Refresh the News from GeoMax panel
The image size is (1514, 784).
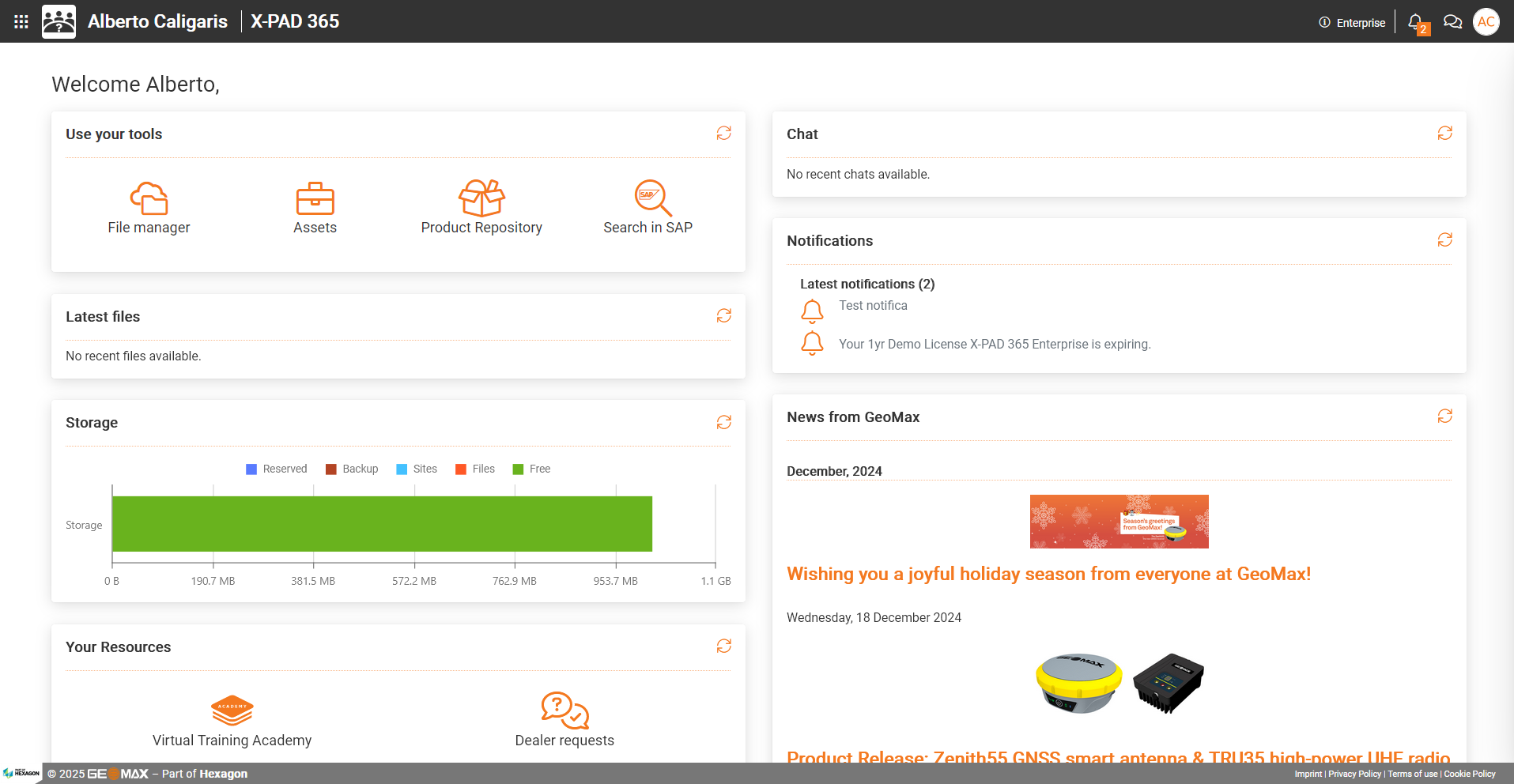[x=1444, y=416]
